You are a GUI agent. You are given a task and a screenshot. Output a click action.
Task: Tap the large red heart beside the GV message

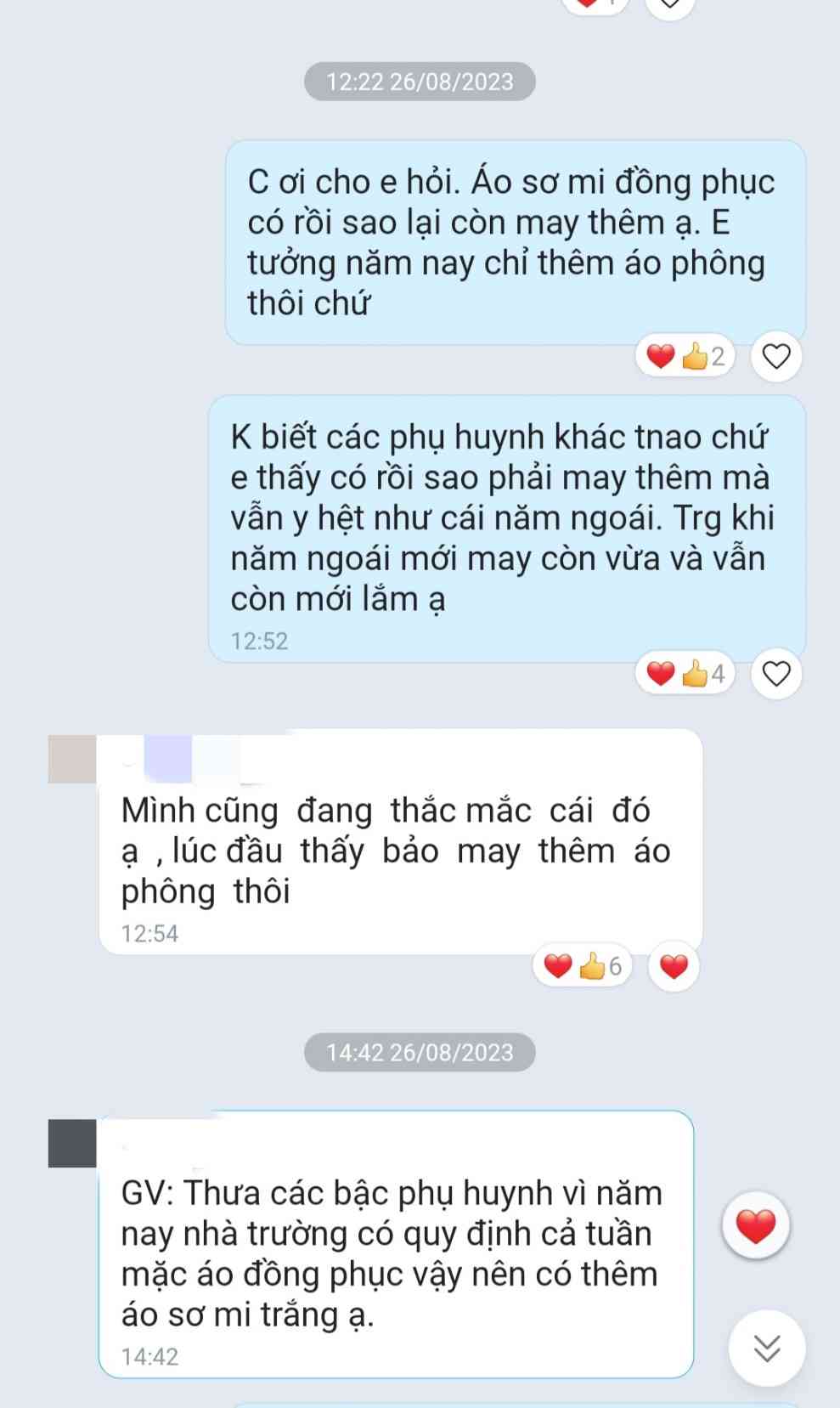click(755, 1225)
